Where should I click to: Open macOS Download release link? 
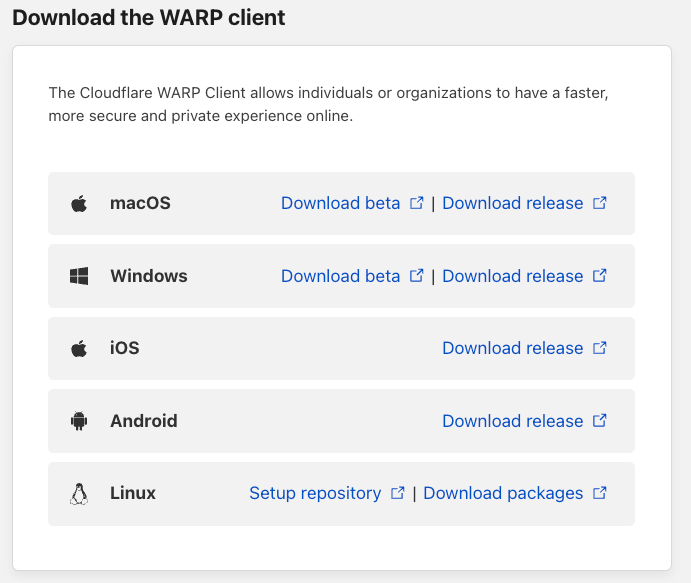click(x=513, y=203)
